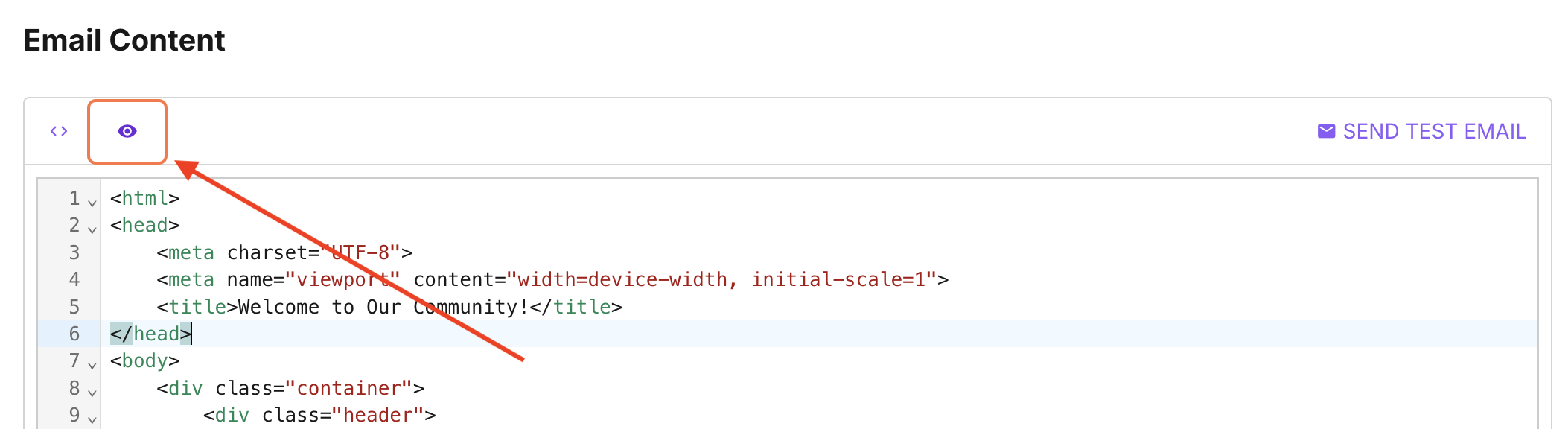This screenshot has width=1568, height=429.
Task: Send a test email
Action: coord(1422,131)
